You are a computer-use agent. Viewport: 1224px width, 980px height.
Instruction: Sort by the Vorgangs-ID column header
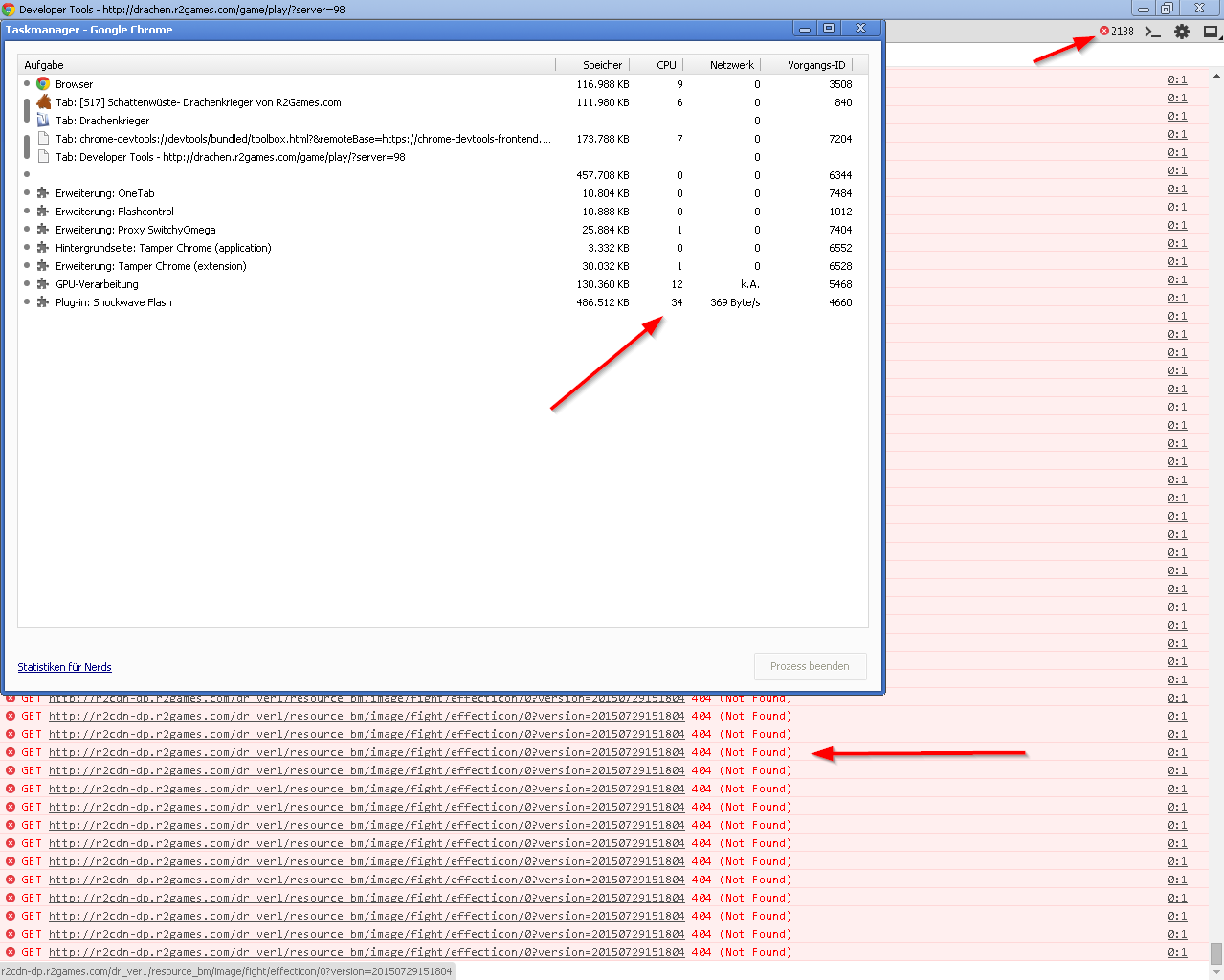(815, 65)
